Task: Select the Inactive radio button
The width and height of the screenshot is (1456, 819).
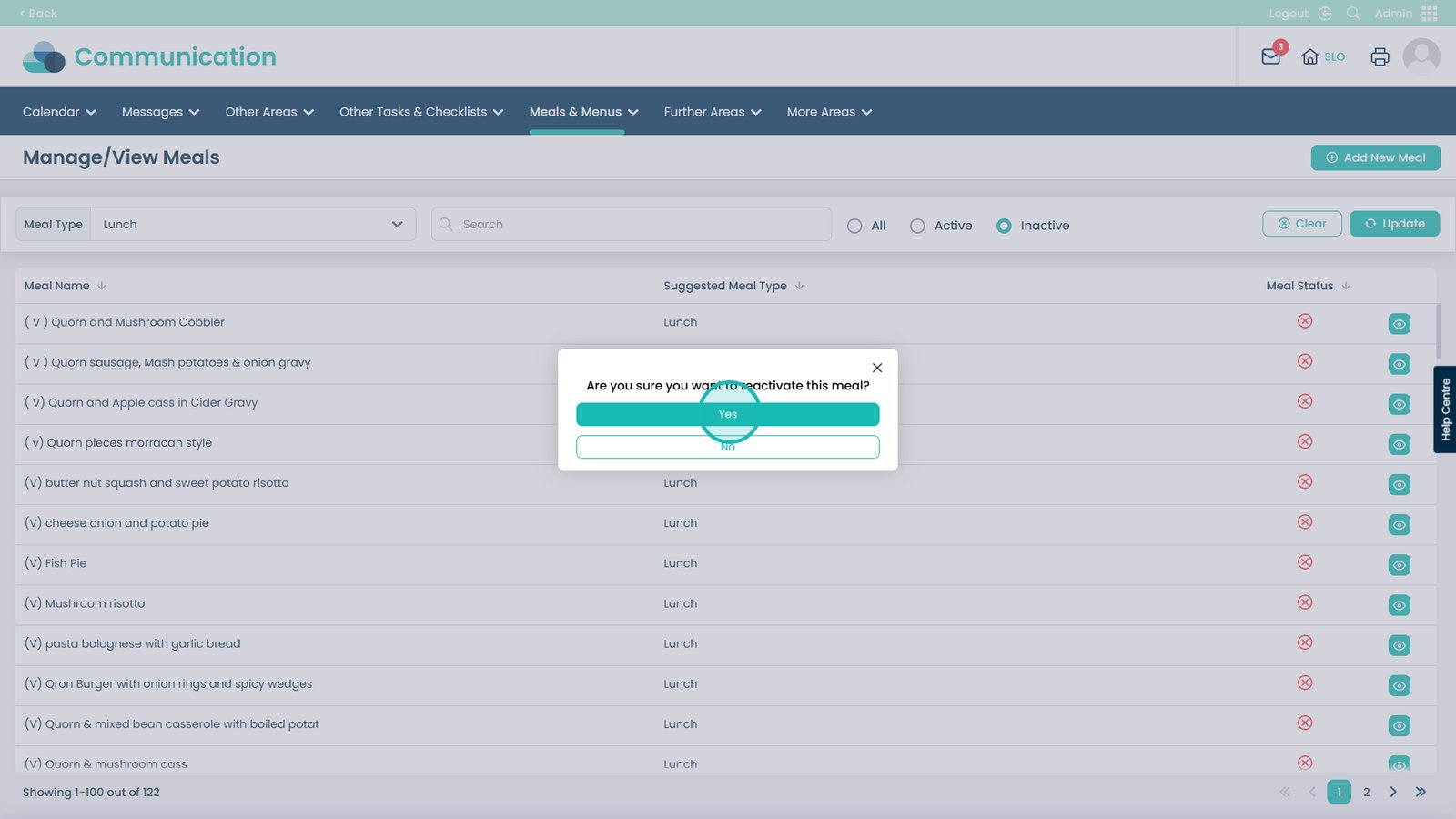Action: click(1004, 226)
